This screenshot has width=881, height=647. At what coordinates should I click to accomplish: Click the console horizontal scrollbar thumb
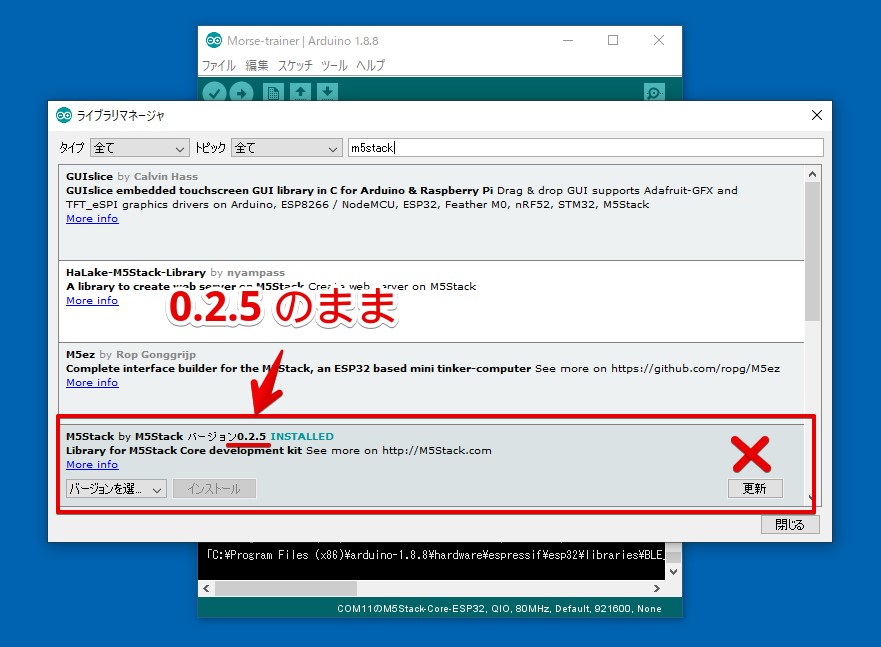286,589
